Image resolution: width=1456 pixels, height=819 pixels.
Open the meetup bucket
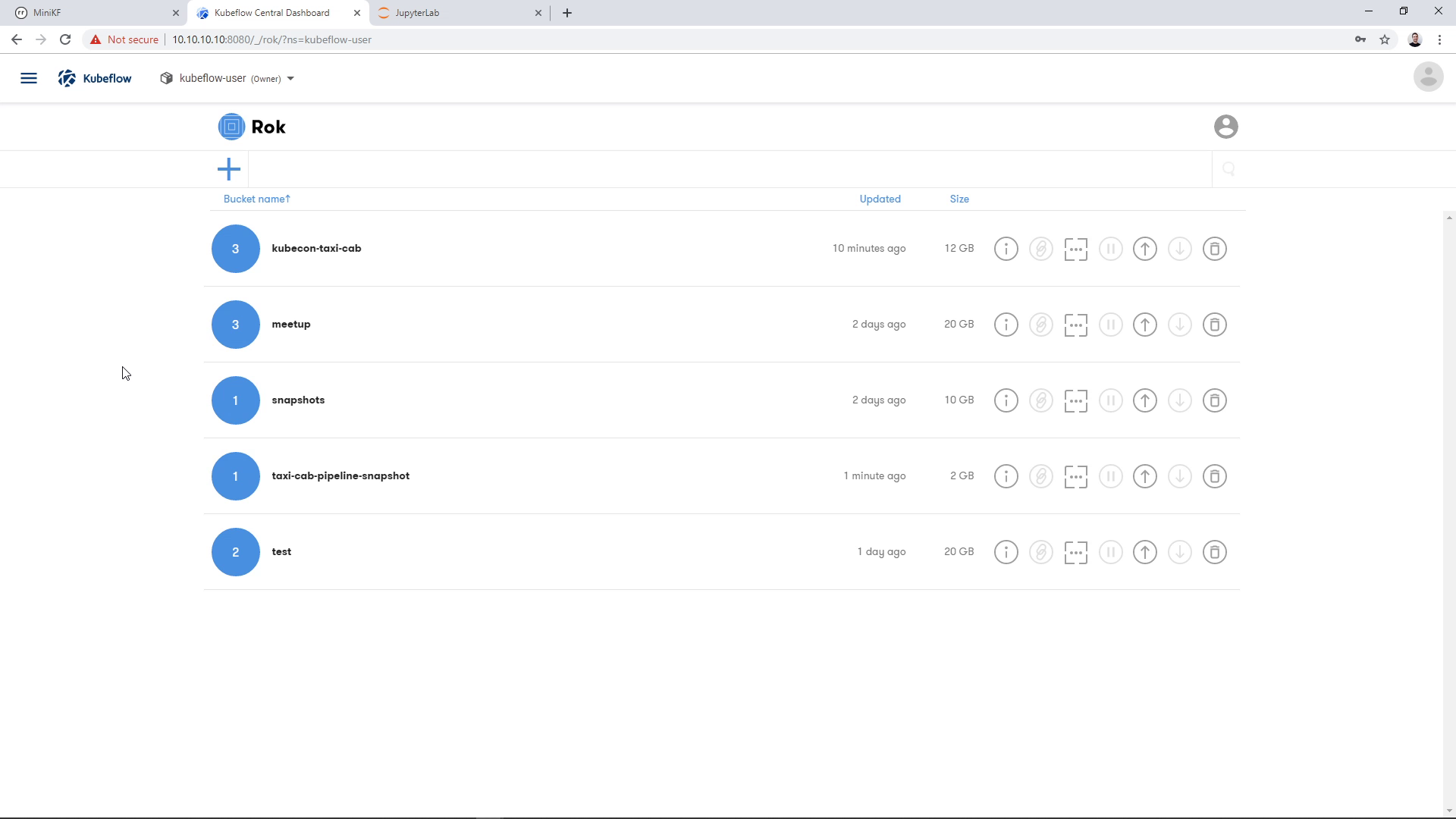click(291, 324)
